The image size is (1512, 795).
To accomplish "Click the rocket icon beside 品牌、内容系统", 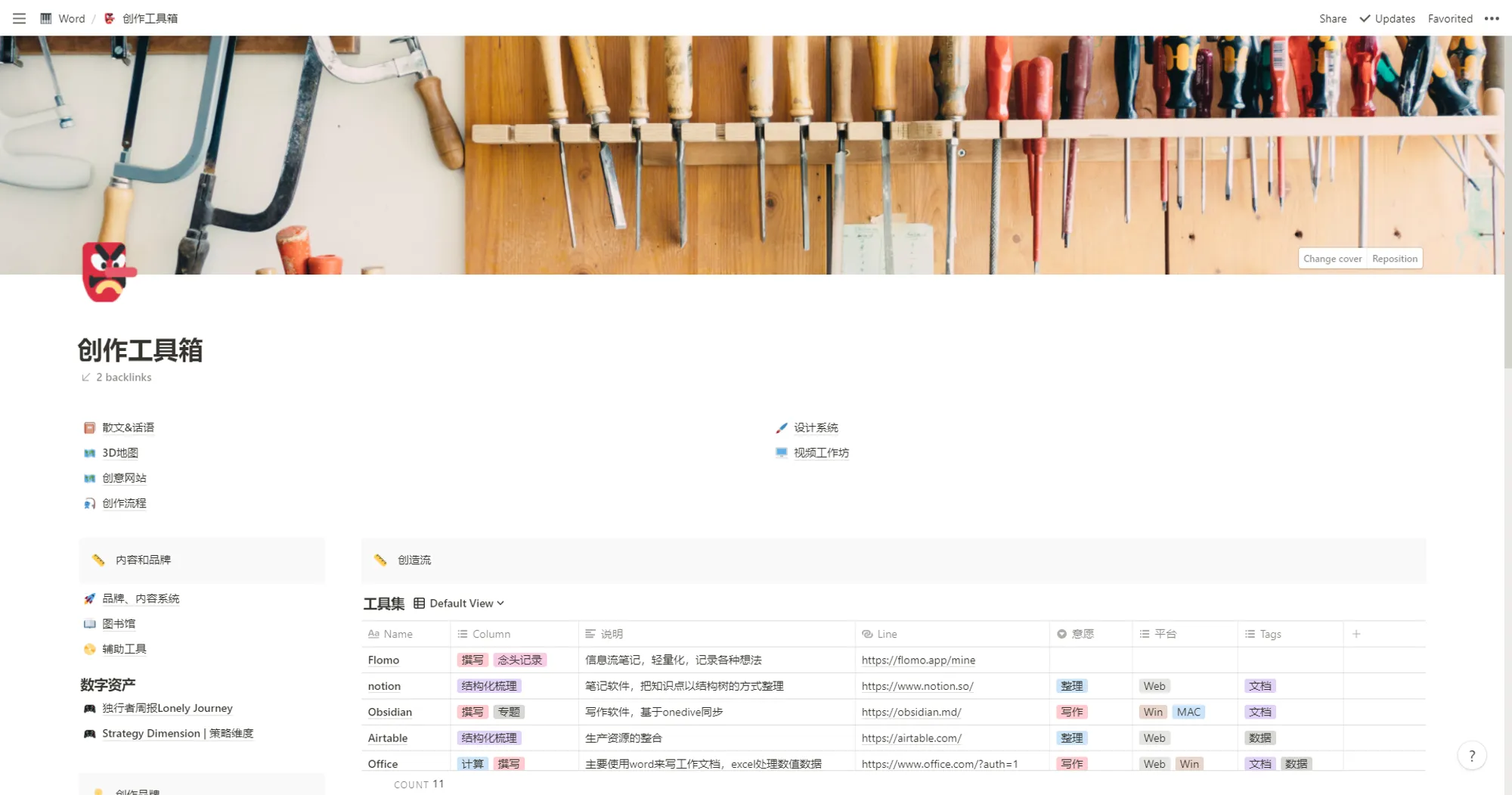I will point(89,598).
